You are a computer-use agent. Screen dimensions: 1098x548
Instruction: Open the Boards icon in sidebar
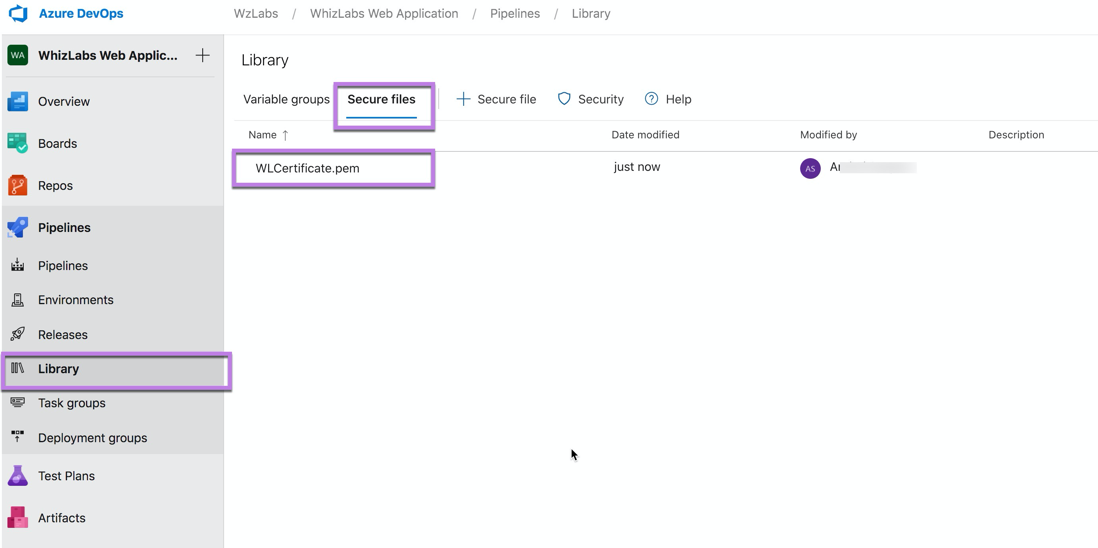(x=18, y=143)
